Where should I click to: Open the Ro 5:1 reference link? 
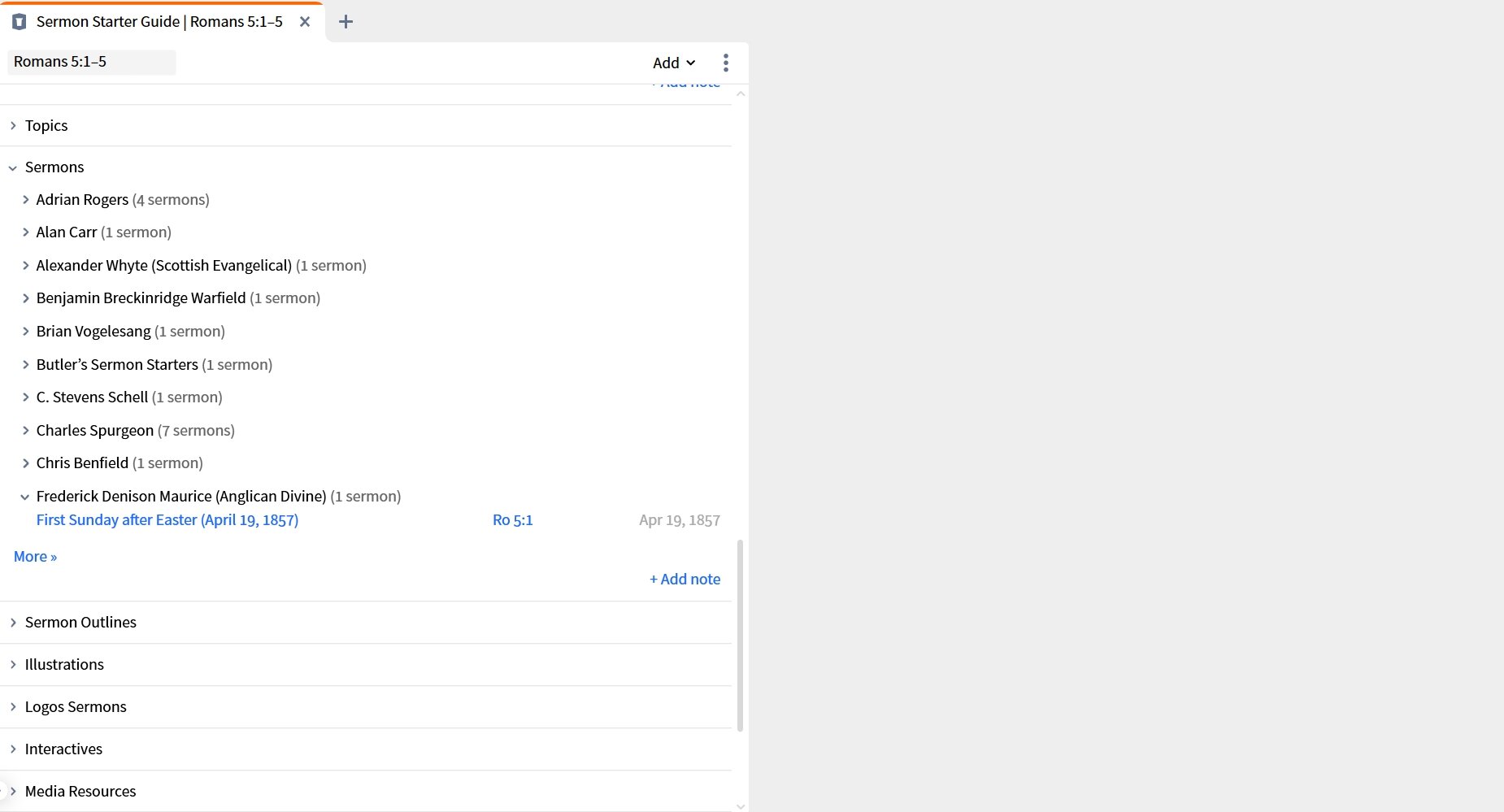(x=512, y=520)
